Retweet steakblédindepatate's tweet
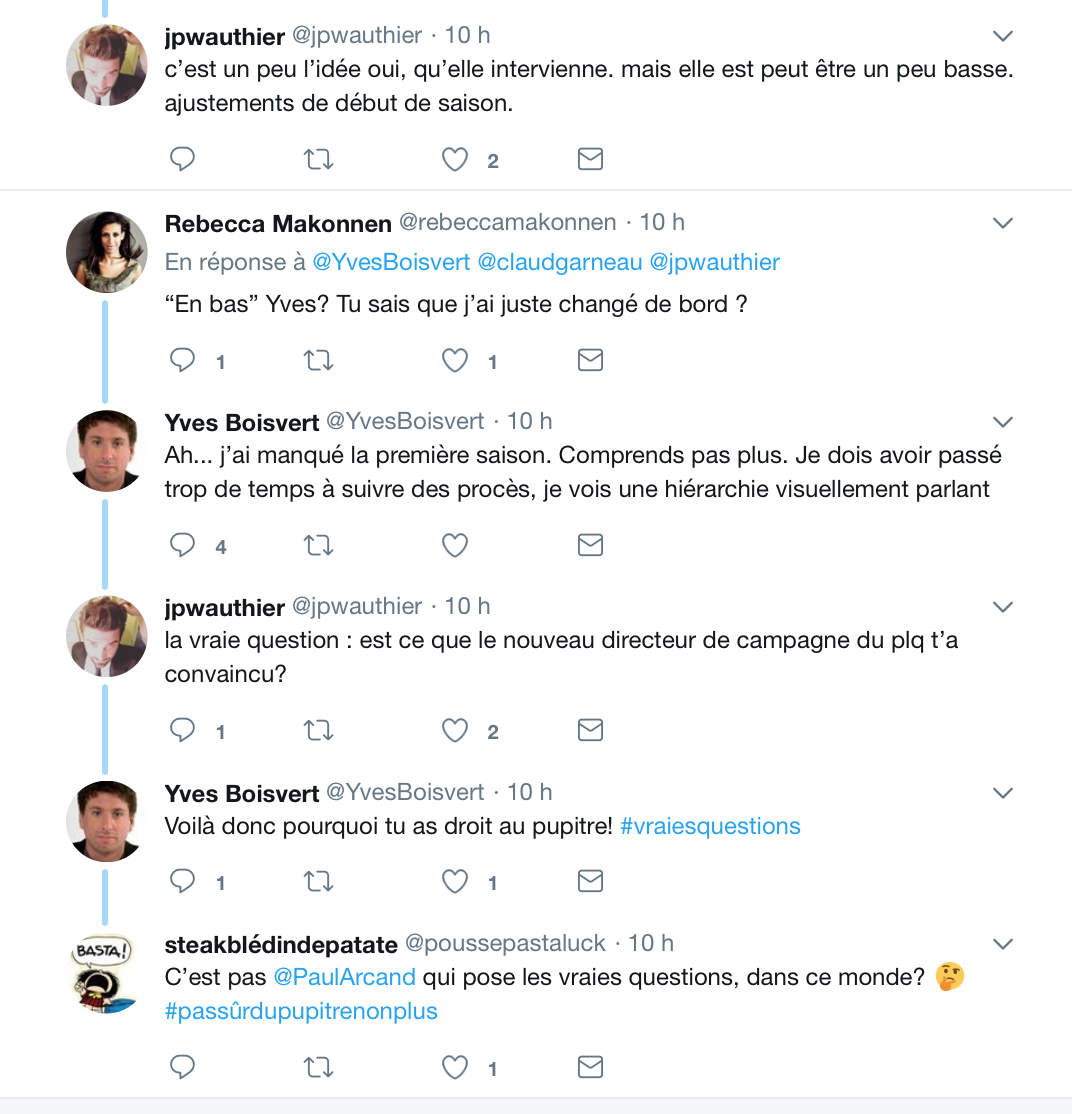This screenshot has height=1114, width=1072. (318, 1067)
